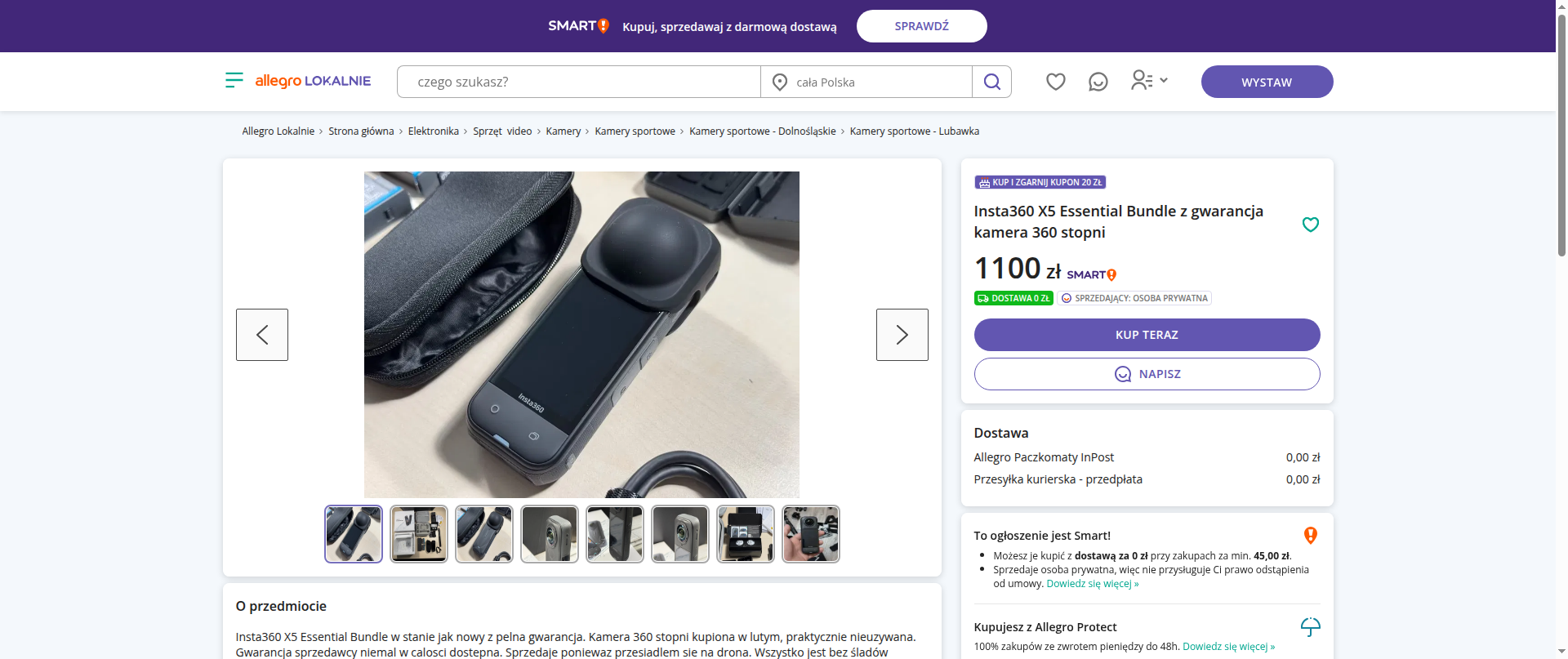Screen dimensions: 1568x659
Task: Select the fifth gallery thumbnail
Action: [x=615, y=534]
